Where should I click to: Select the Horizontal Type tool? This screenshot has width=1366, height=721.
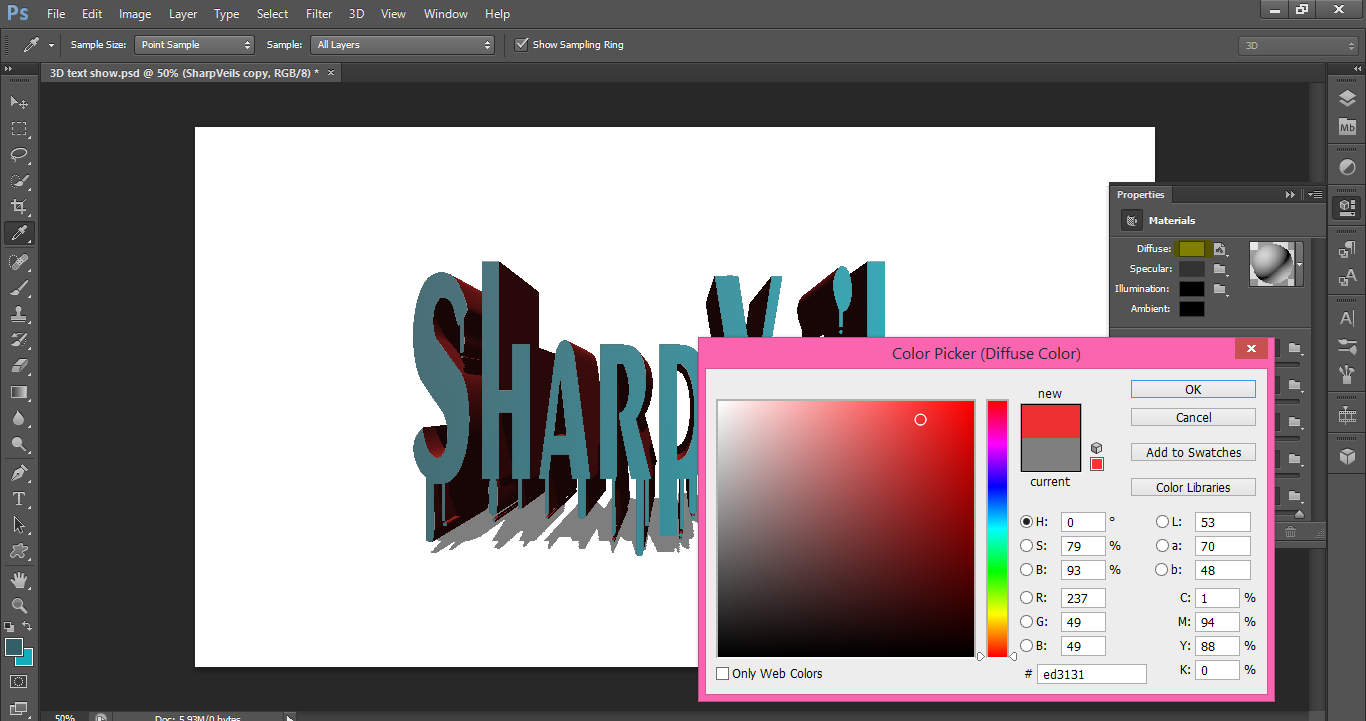[x=19, y=498]
